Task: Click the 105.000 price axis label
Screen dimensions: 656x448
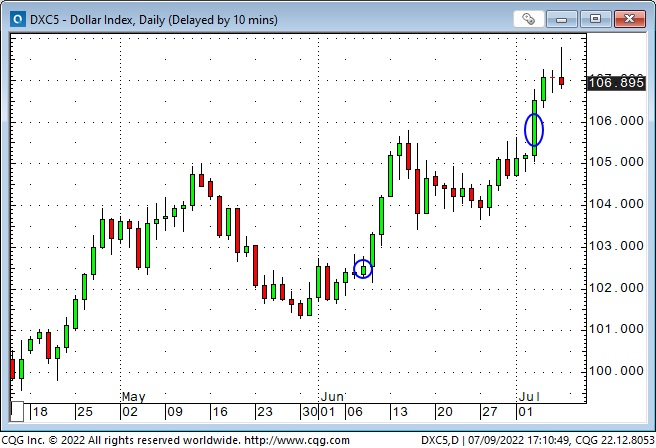Action: pos(616,162)
